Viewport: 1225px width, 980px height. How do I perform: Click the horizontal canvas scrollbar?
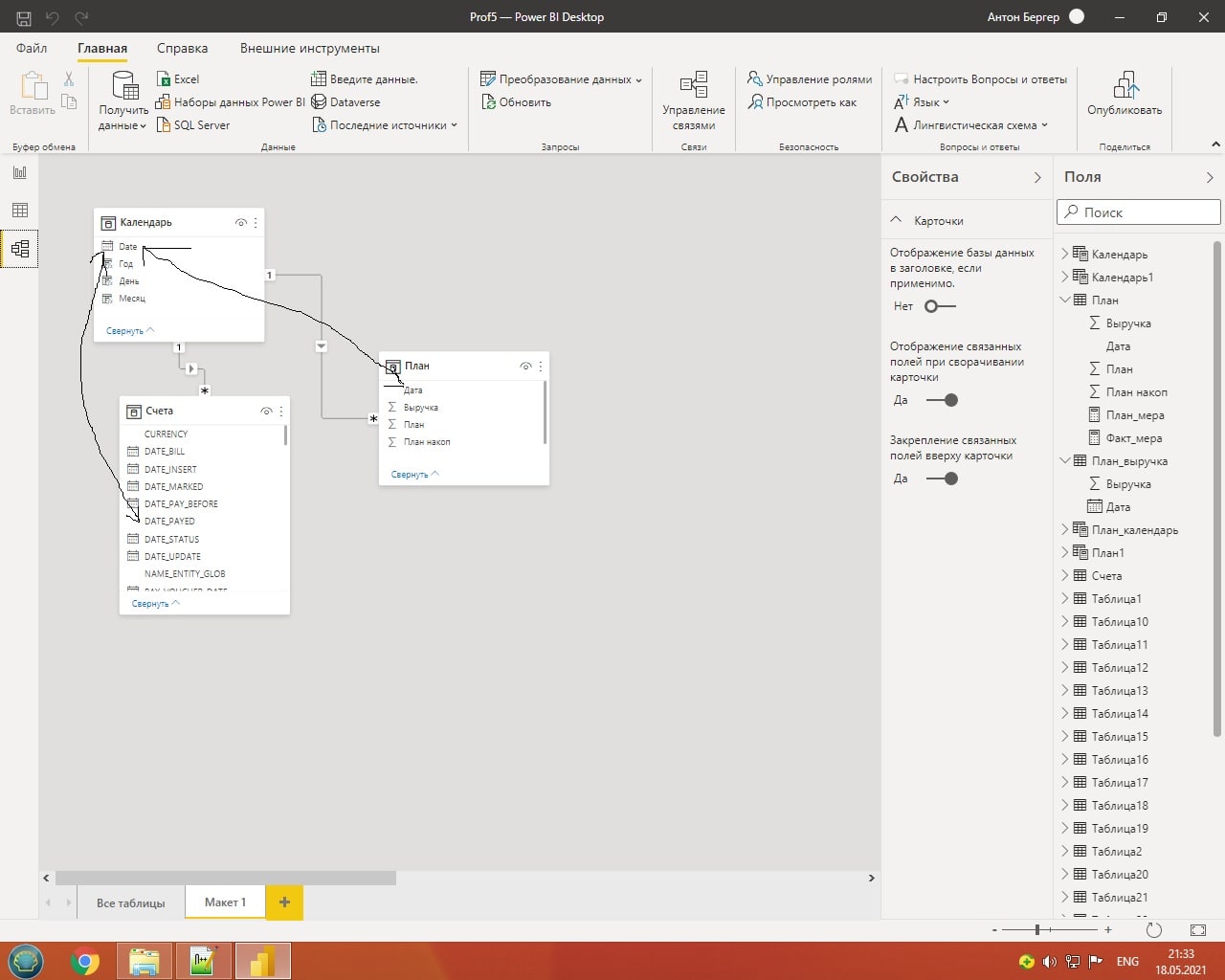coord(226,878)
